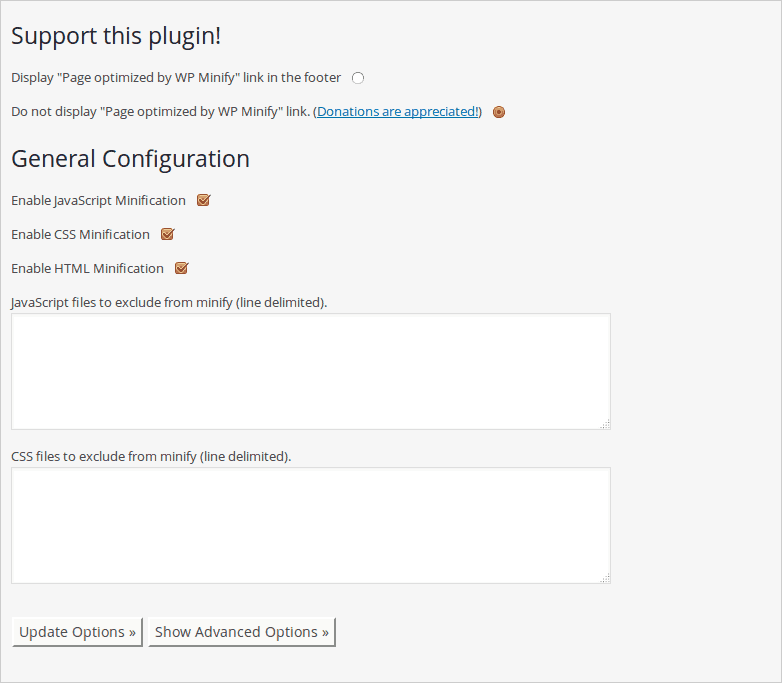Focus the JavaScript files to exclude textarea

(x=311, y=372)
